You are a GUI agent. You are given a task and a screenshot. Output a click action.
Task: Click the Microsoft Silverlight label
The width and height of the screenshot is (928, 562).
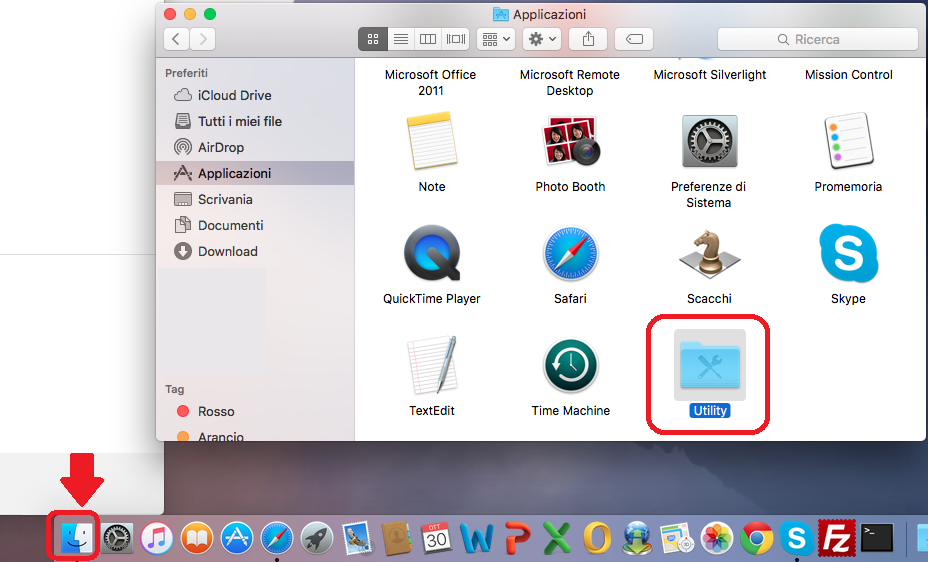click(x=710, y=75)
